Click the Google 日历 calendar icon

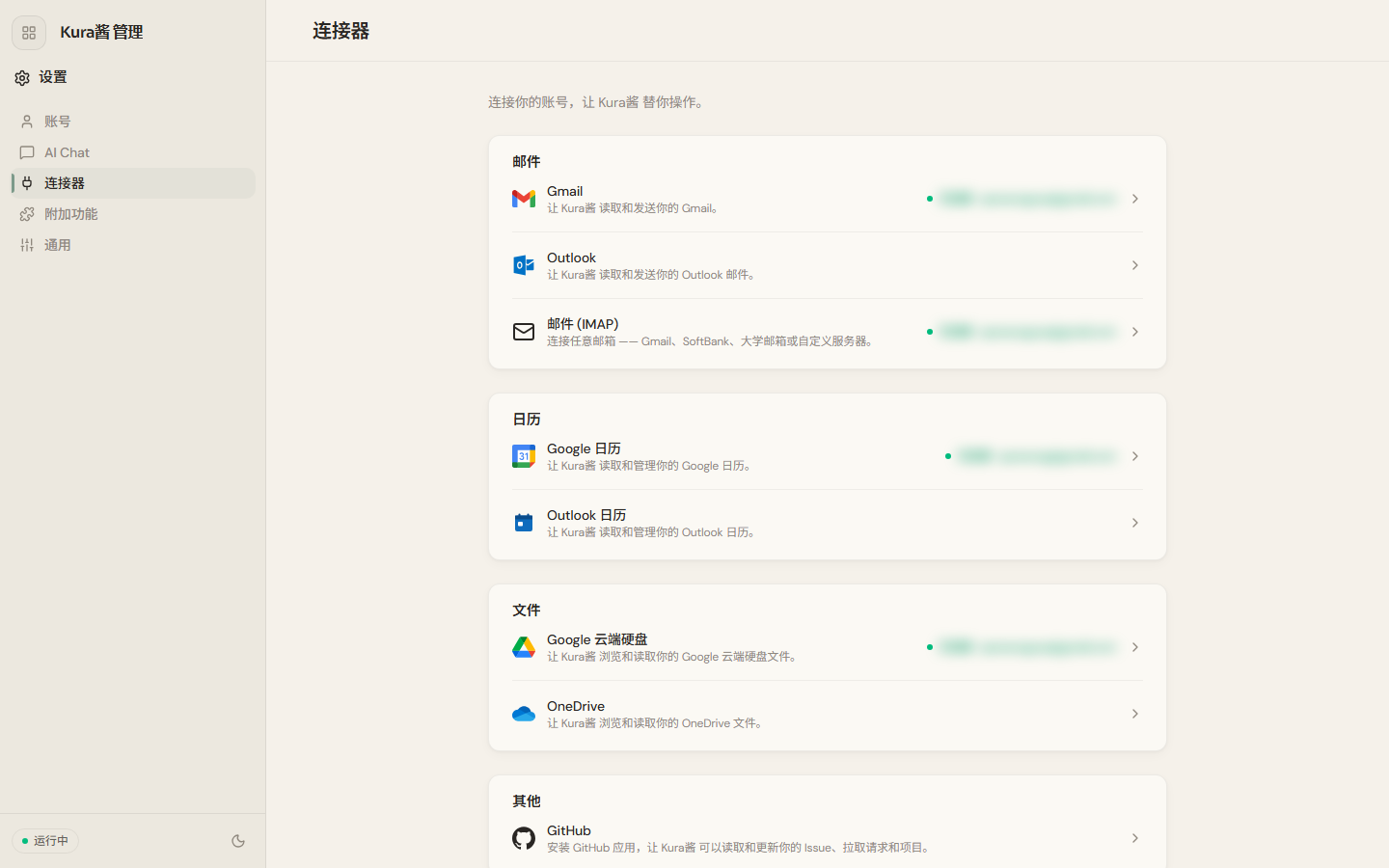coord(524,456)
